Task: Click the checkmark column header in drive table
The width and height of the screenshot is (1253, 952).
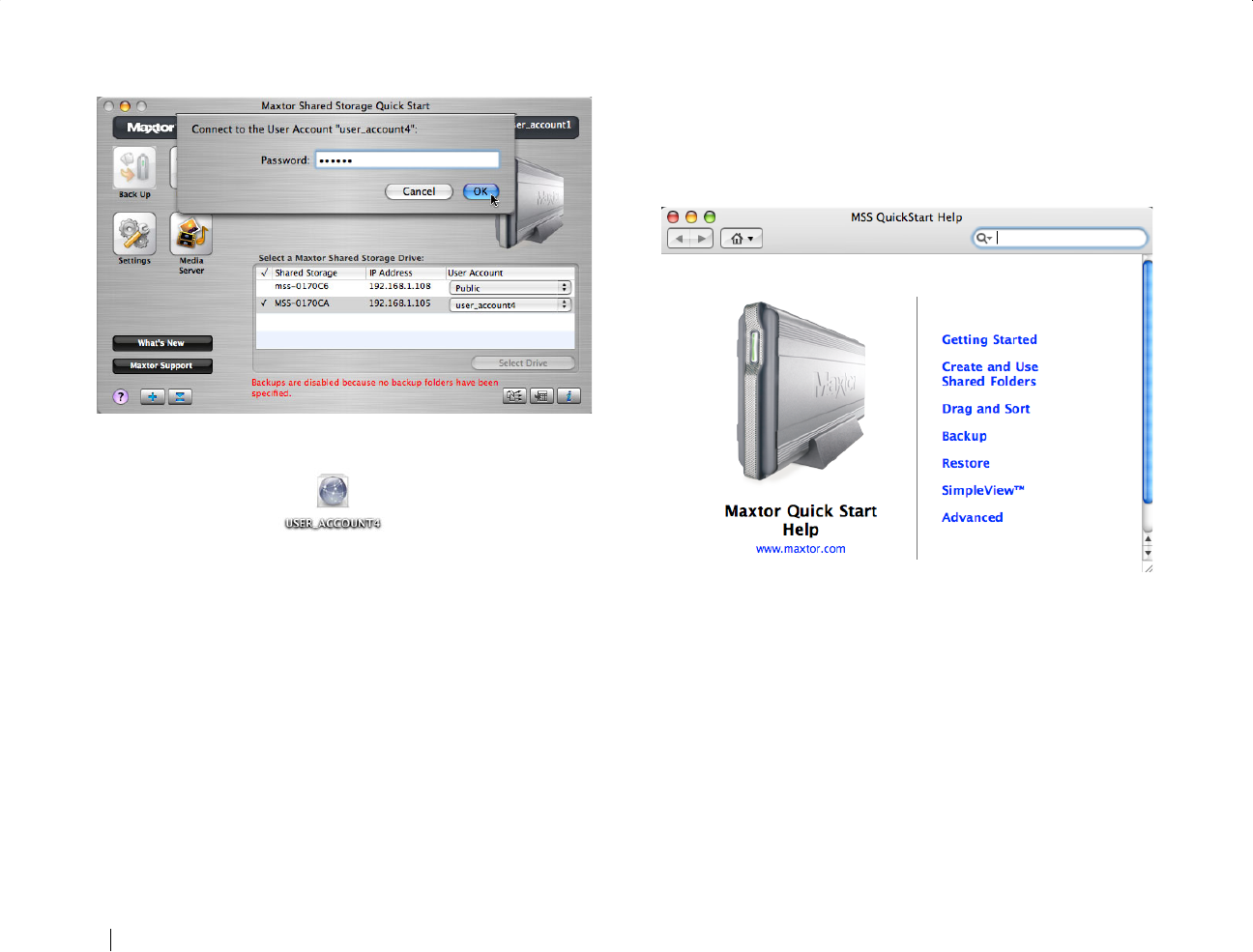Action: 264,273
